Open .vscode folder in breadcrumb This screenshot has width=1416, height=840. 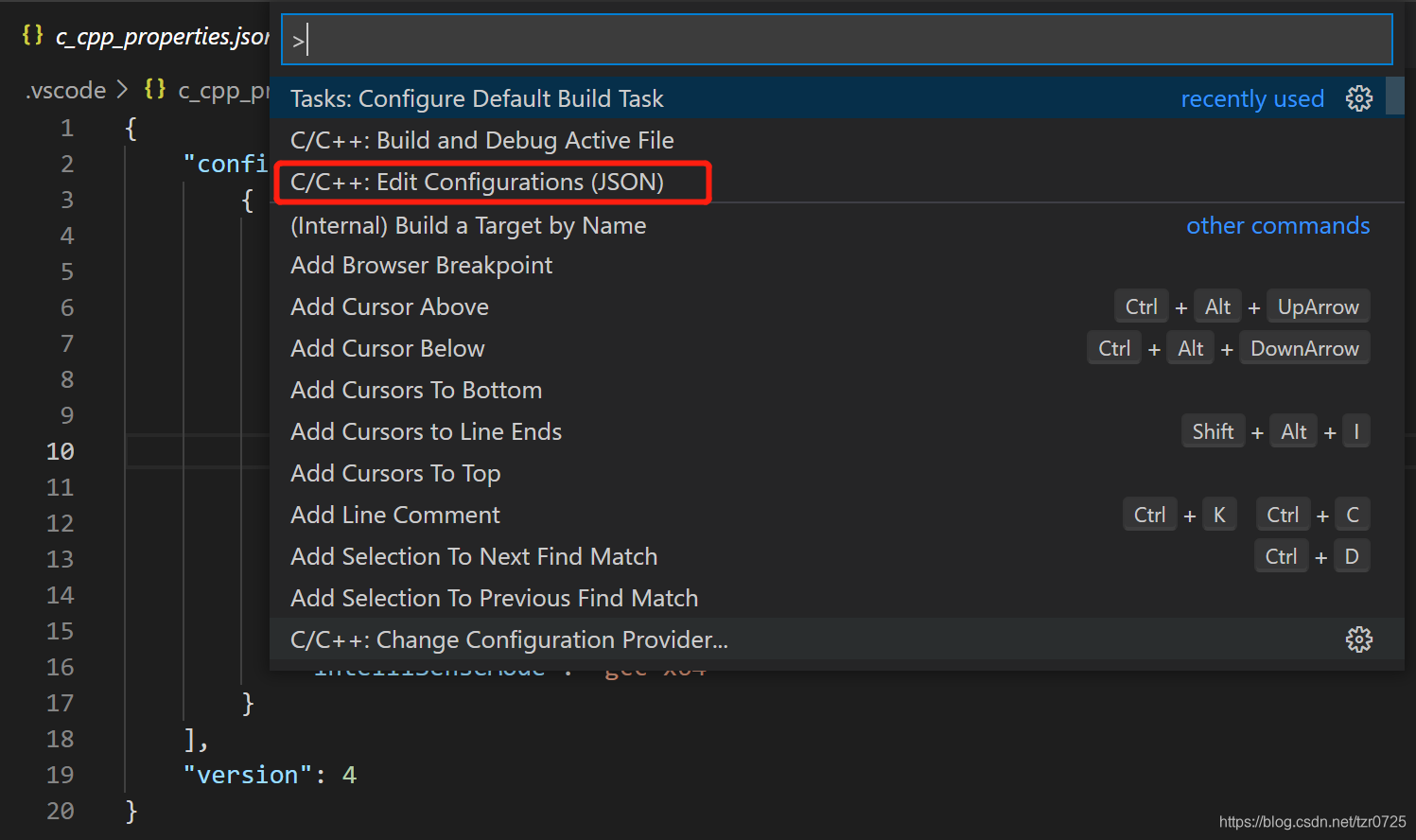65,90
